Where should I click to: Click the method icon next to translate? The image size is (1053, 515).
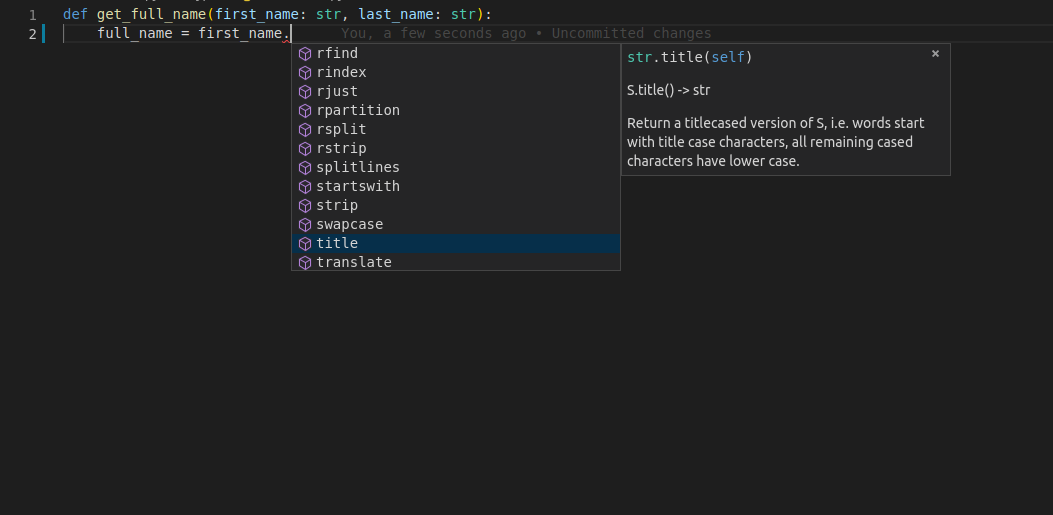pos(305,262)
